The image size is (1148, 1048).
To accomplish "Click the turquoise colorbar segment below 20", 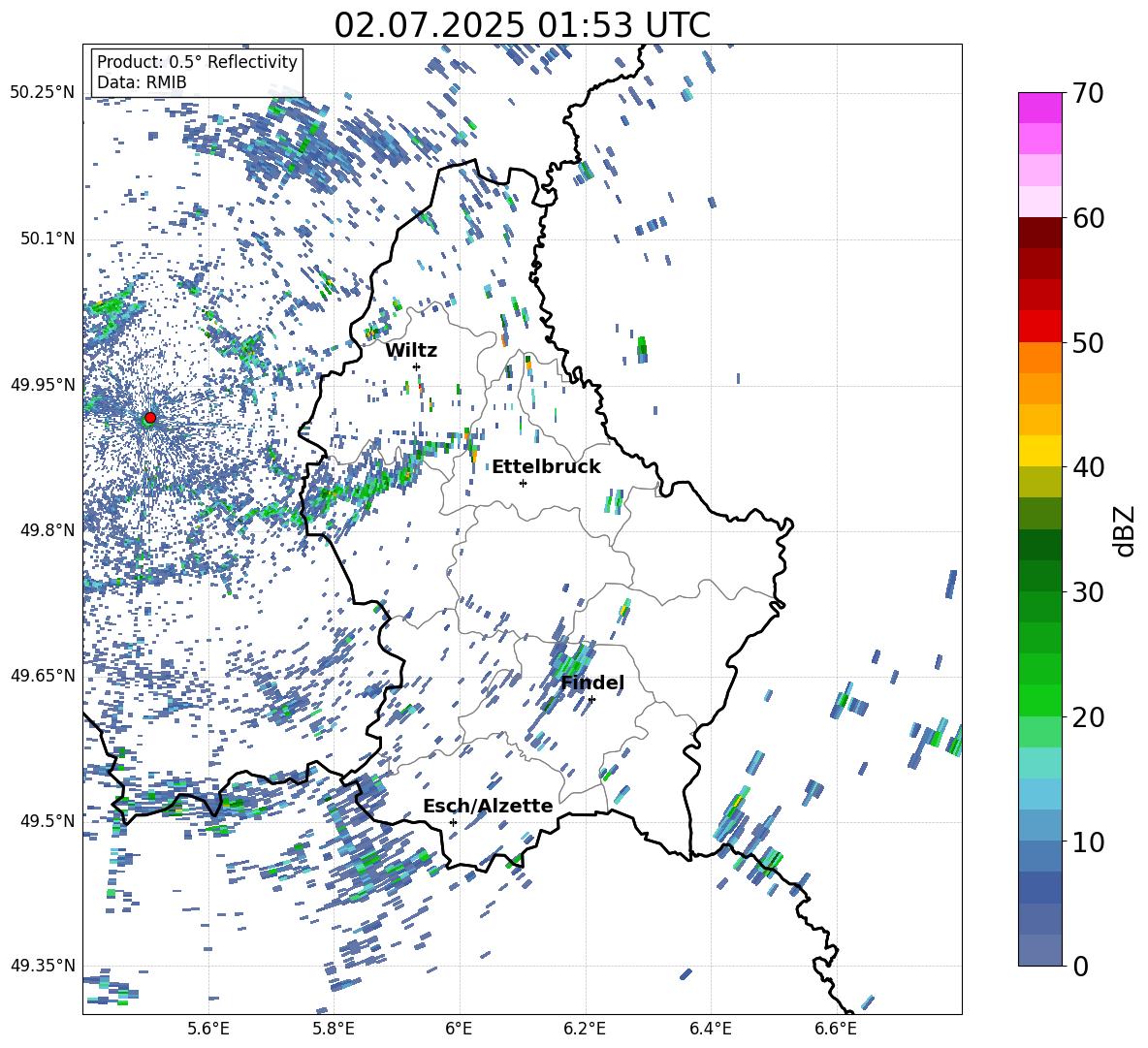I will [1040, 763].
